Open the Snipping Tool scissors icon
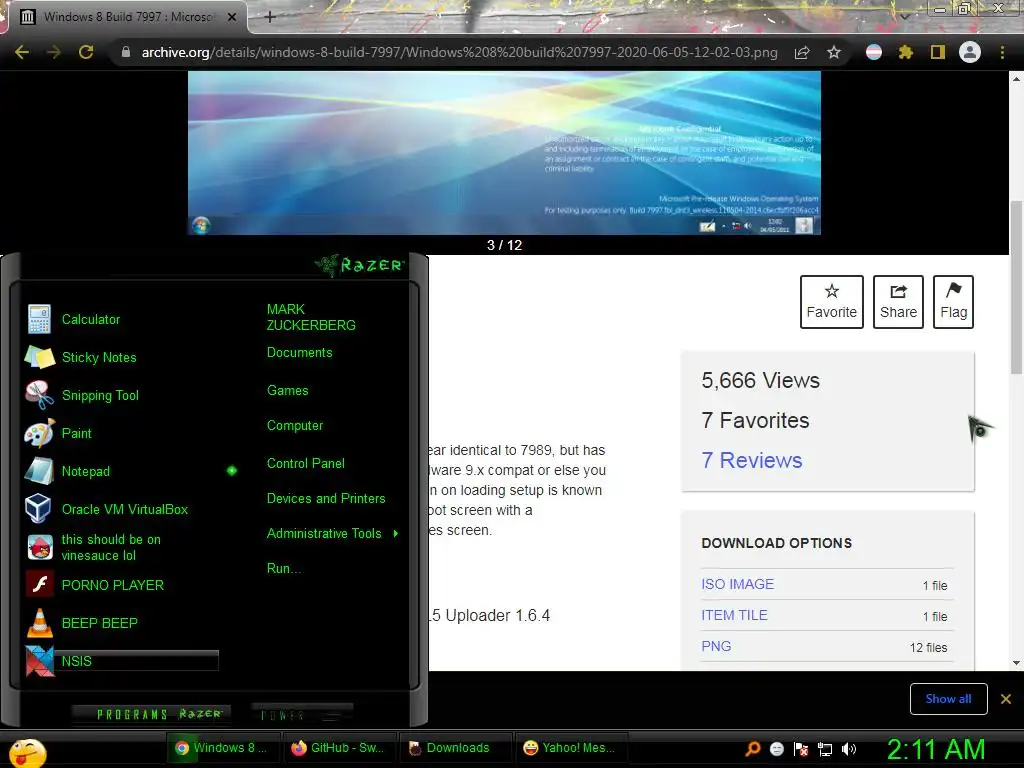The image size is (1024, 768). [39, 395]
